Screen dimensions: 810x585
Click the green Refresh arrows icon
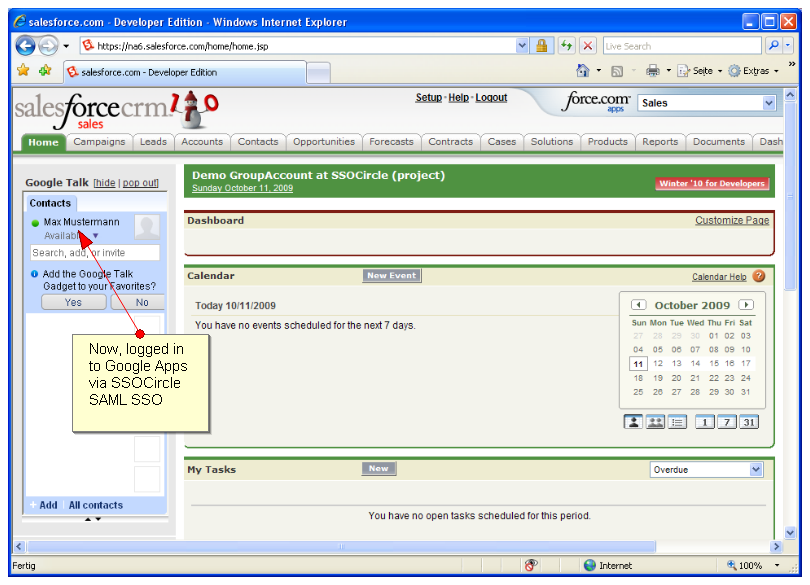(567, 46)
